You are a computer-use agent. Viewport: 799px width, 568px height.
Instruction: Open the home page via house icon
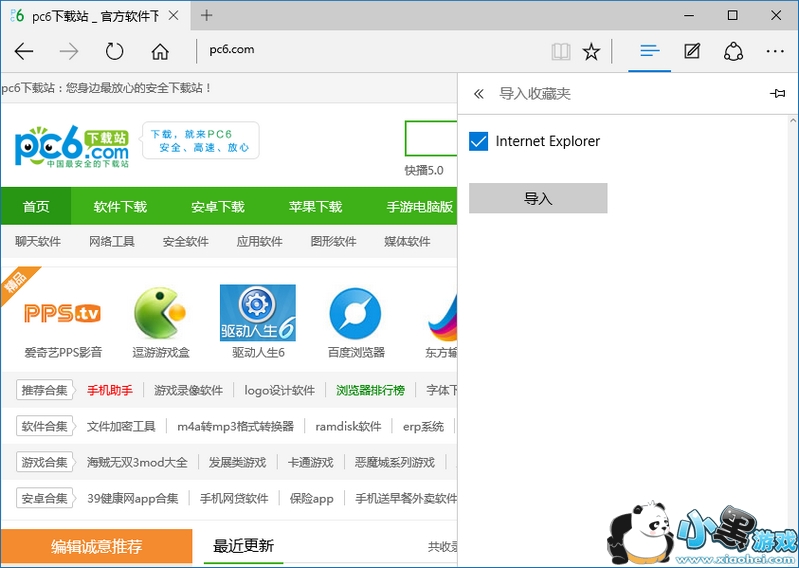pos(160,51)
